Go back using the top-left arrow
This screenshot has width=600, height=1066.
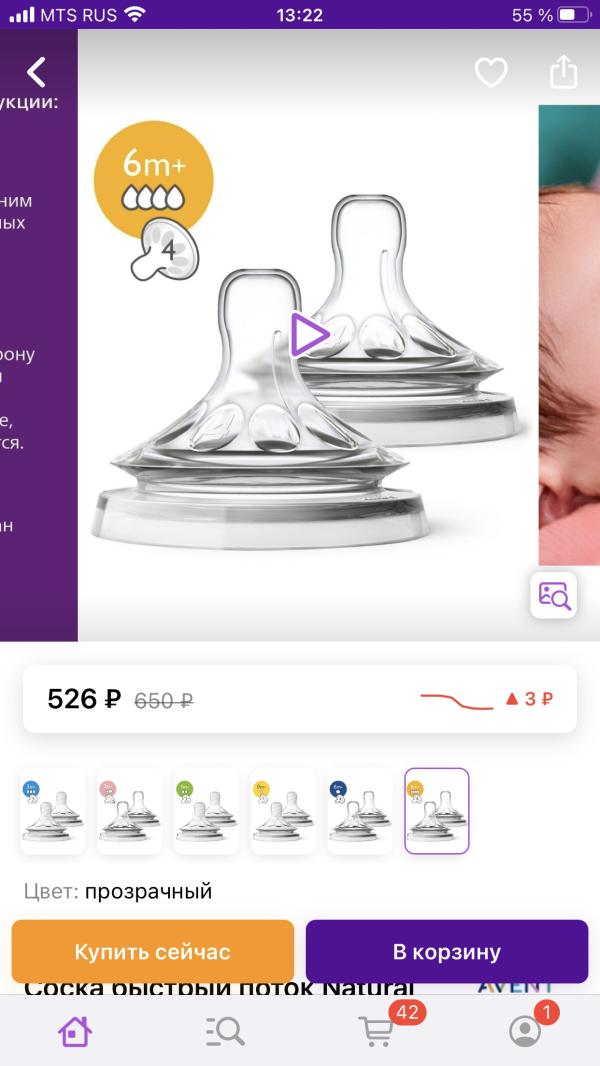[x=36, y=72]
